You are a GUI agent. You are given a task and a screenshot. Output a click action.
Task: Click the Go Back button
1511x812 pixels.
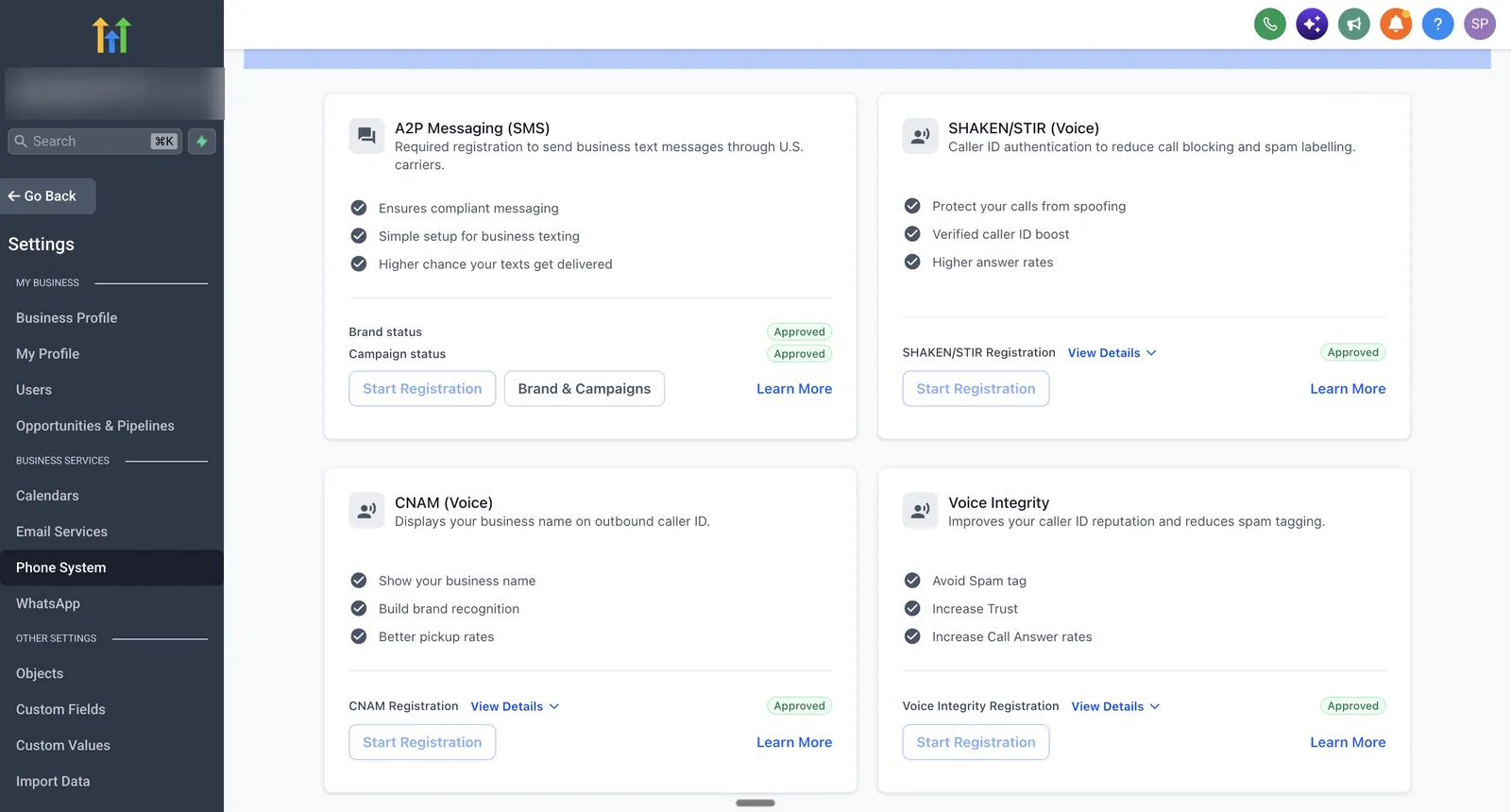tap(47, 196)
